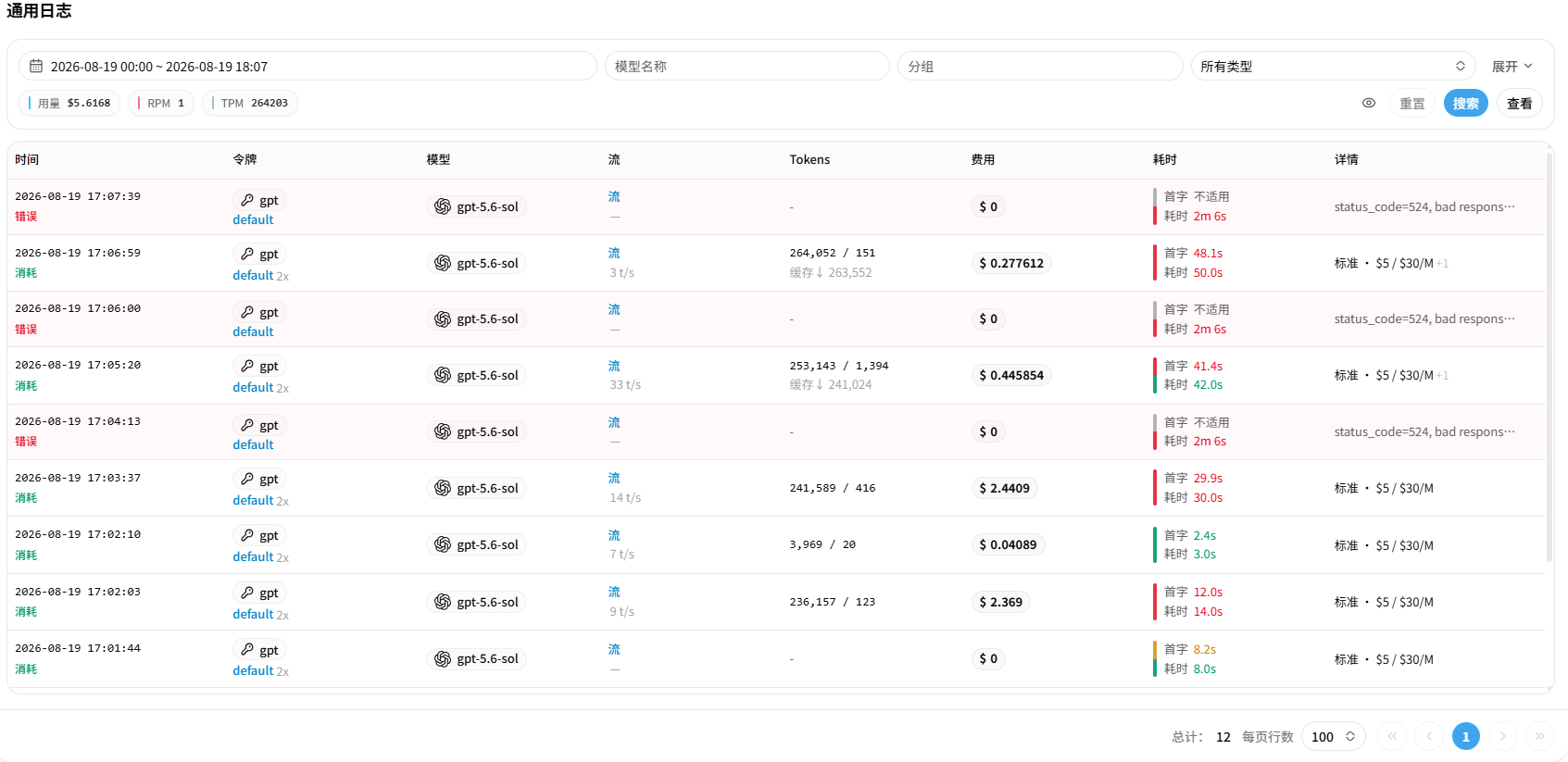The height and width of the screenshot is (762, 1568).
Task: Click OpenAI logo model tag in 17:06:59 row
Action: (x=476, y=263)
